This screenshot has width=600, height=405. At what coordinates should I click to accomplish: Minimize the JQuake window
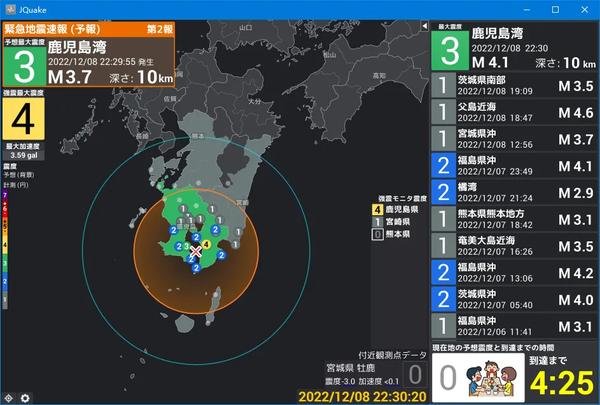[x=527, y=10]
